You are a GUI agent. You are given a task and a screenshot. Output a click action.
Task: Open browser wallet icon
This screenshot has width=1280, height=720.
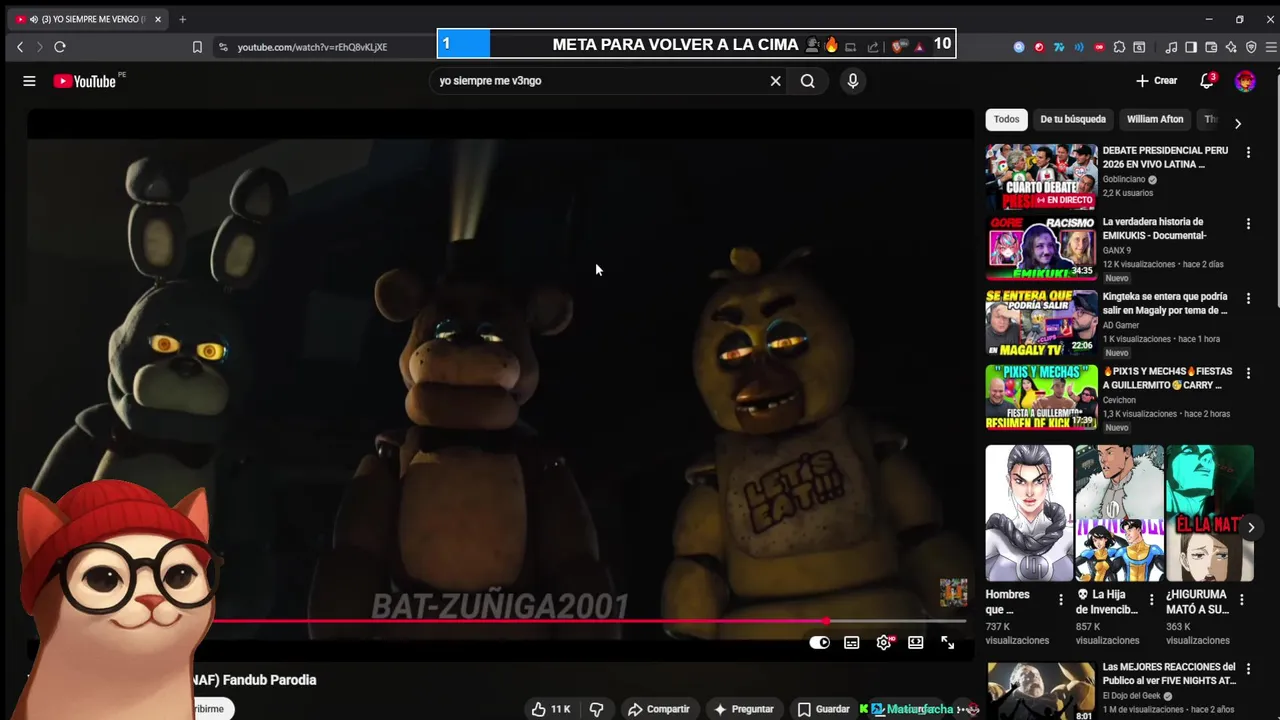[1211, 47]
